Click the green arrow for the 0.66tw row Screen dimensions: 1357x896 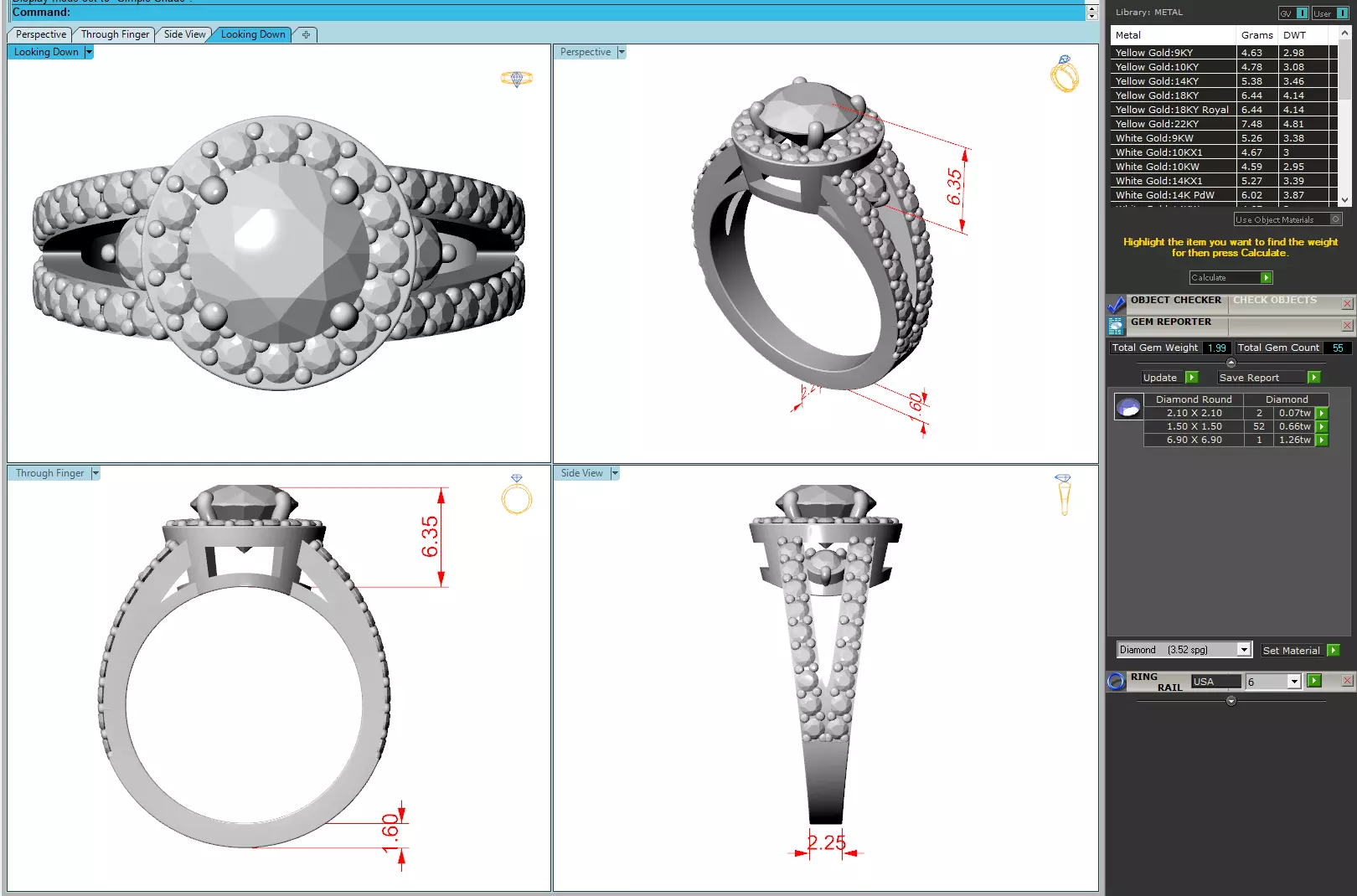pyautogui.click(x=1322, y=427)
